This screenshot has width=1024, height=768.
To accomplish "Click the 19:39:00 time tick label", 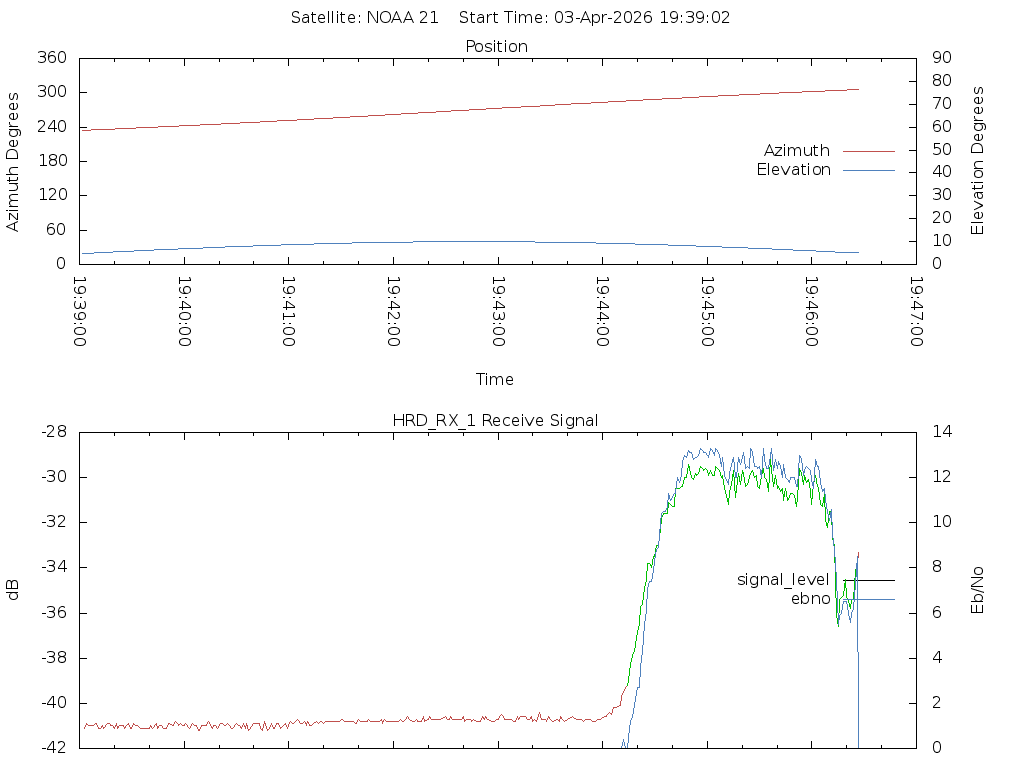I will pyautogui.click(x=80, y=312).
